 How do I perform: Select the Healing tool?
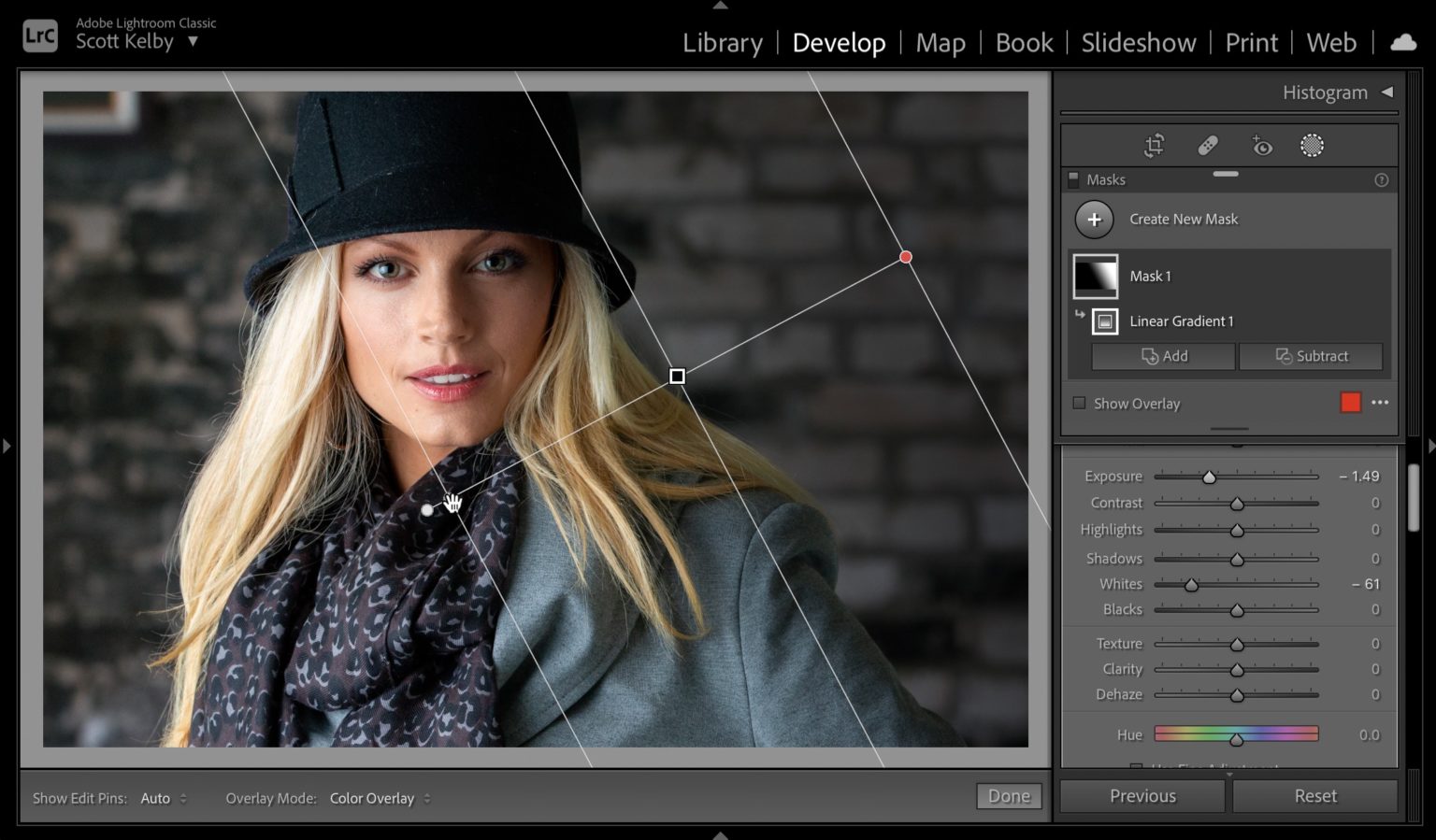[x=1208, y=146]
